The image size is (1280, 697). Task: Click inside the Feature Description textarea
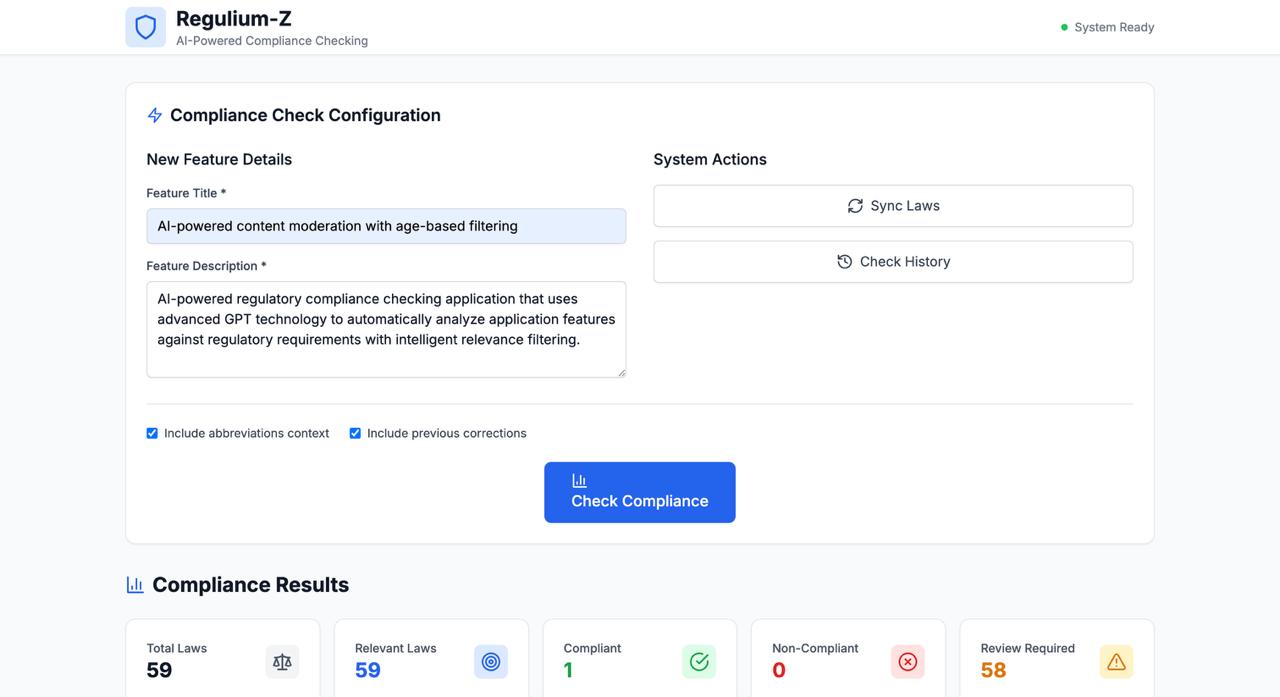pyautogui.click(x=386, y=329)
